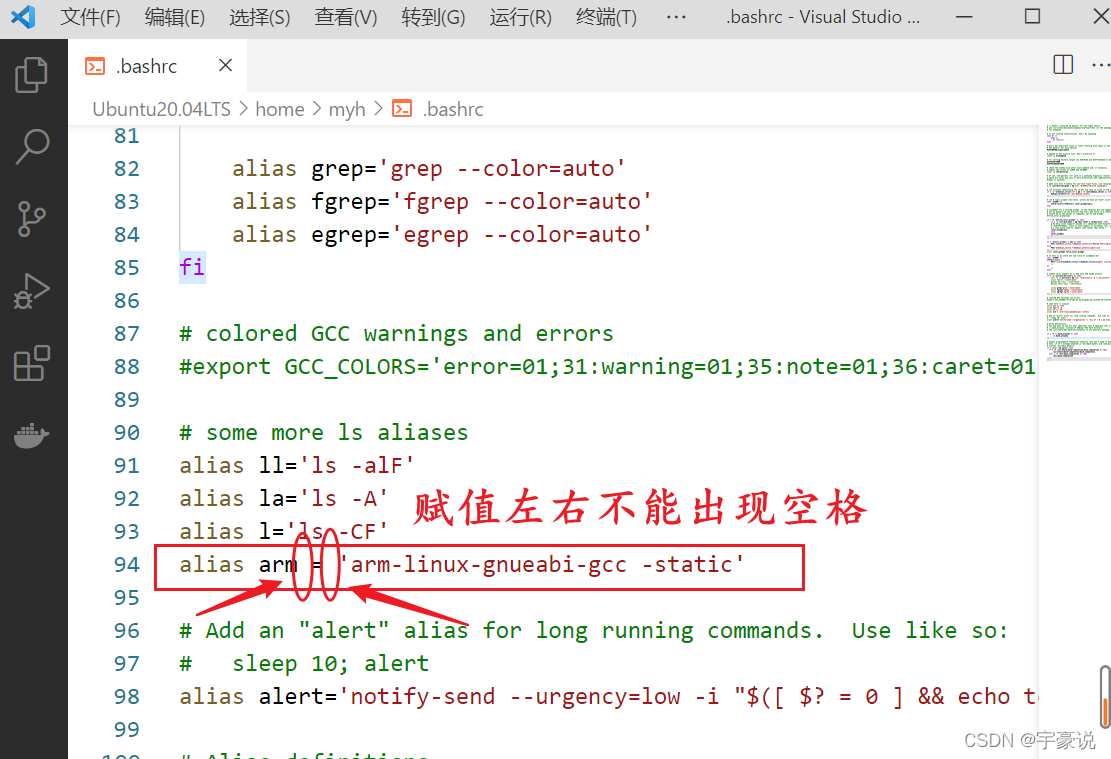Expand the myh breadcrumb folder

[x=347, y=110]
